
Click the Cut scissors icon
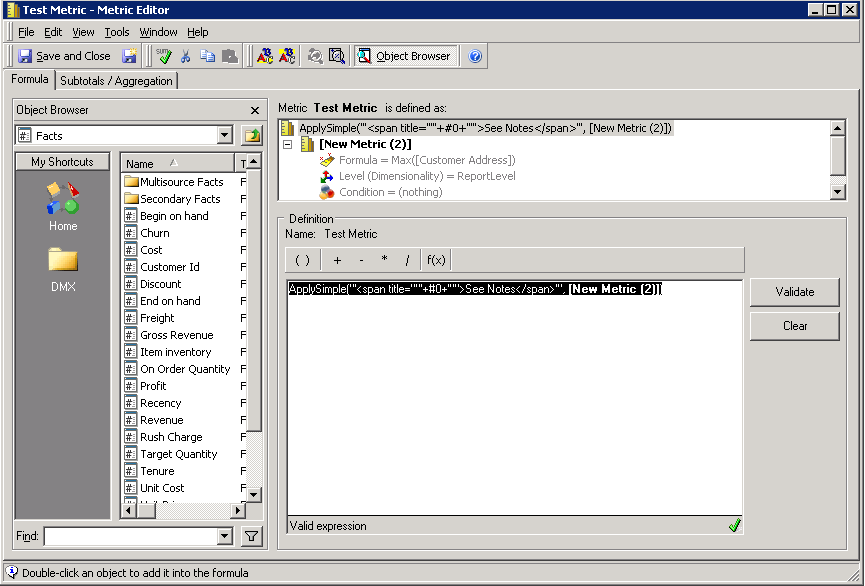tap(186, 56)
